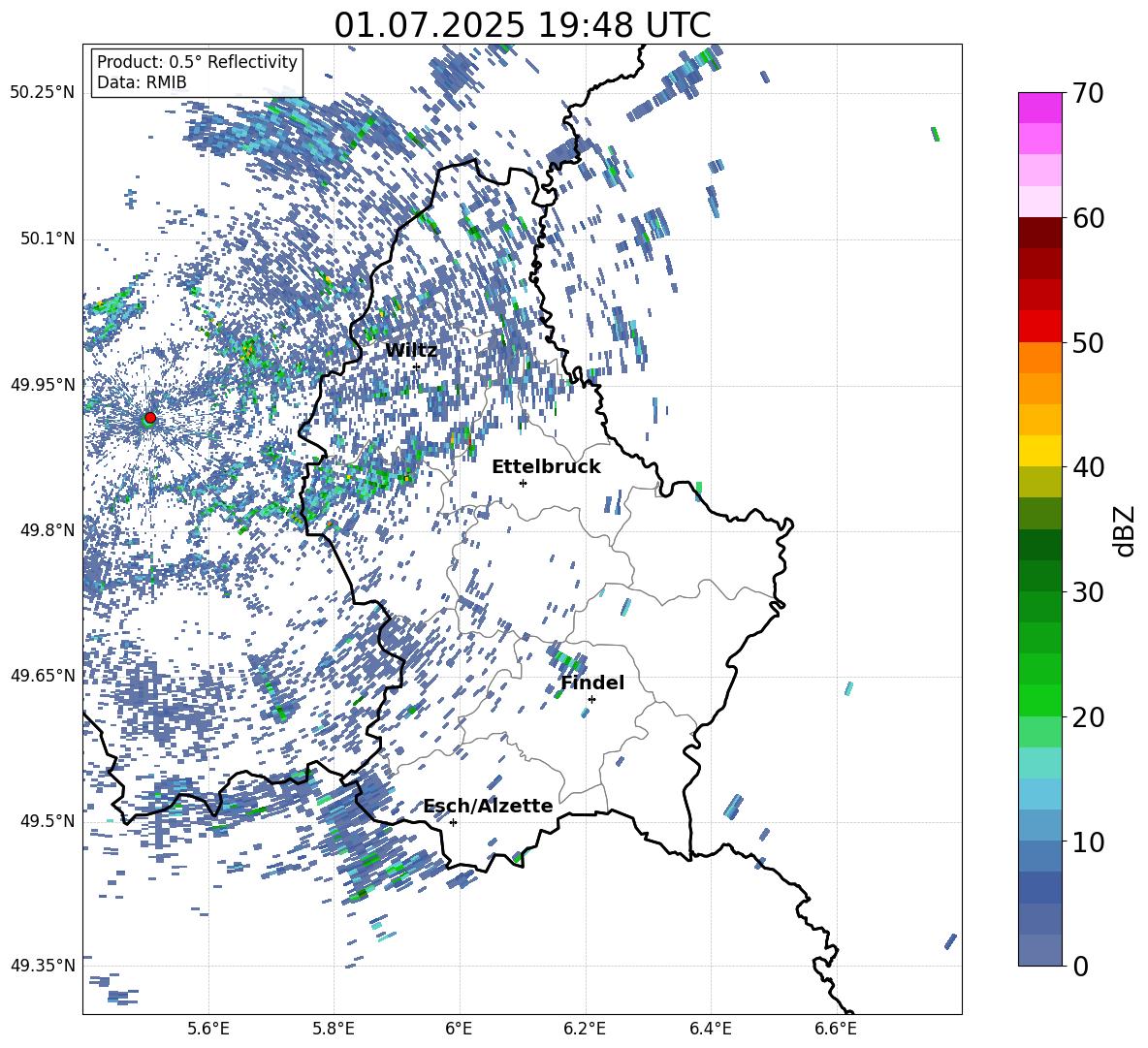
Task: Click the Data: RMIB label
Action: [142, 82]
